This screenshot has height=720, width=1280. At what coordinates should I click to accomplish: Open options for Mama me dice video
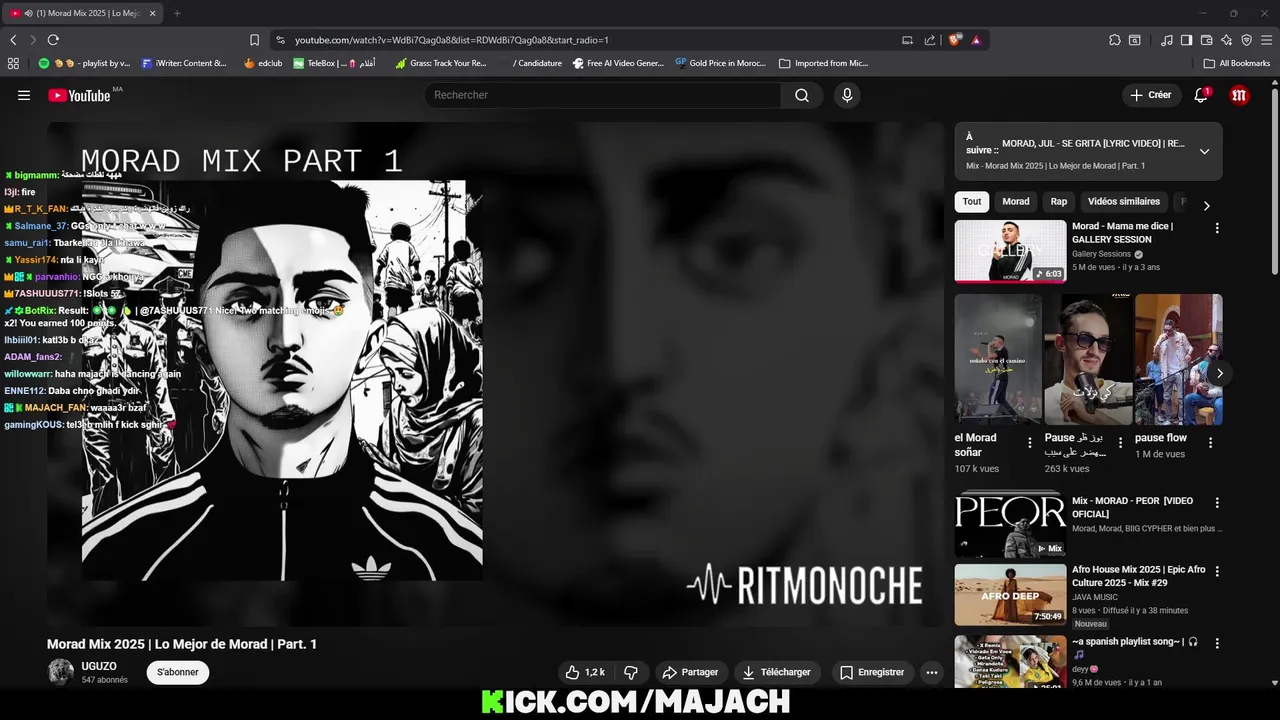tap(1217, 228)
